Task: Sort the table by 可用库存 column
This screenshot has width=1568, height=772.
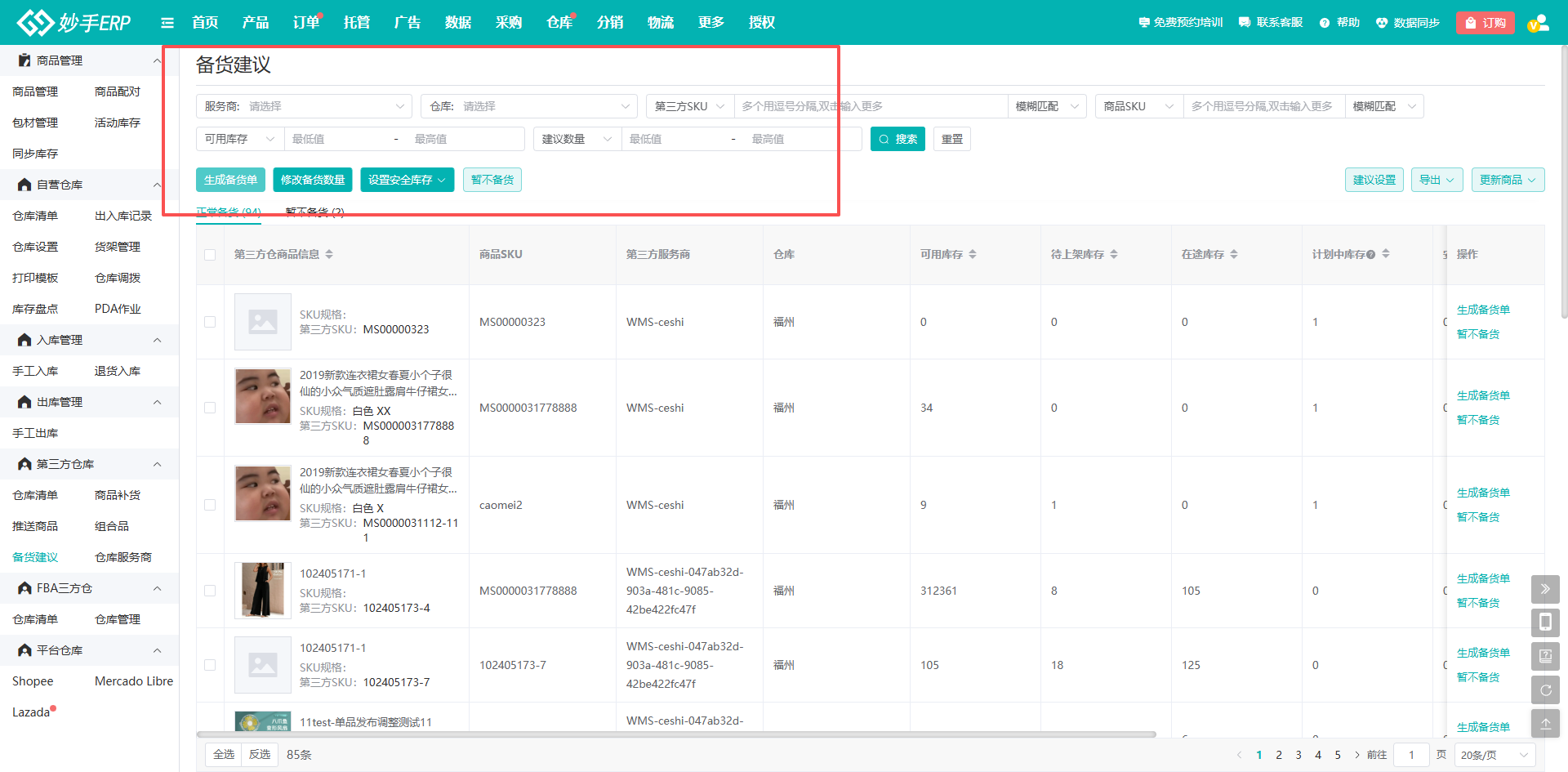Action: (x=972, y=255)
